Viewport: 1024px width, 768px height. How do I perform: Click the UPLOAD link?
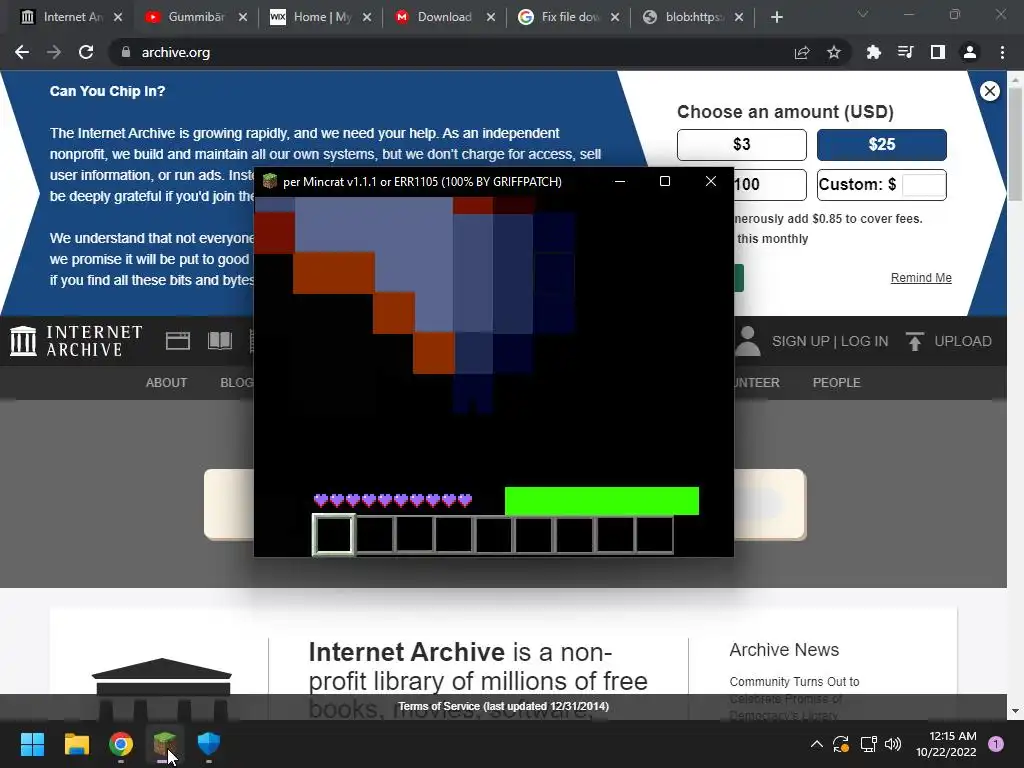[x=963, y=341]
